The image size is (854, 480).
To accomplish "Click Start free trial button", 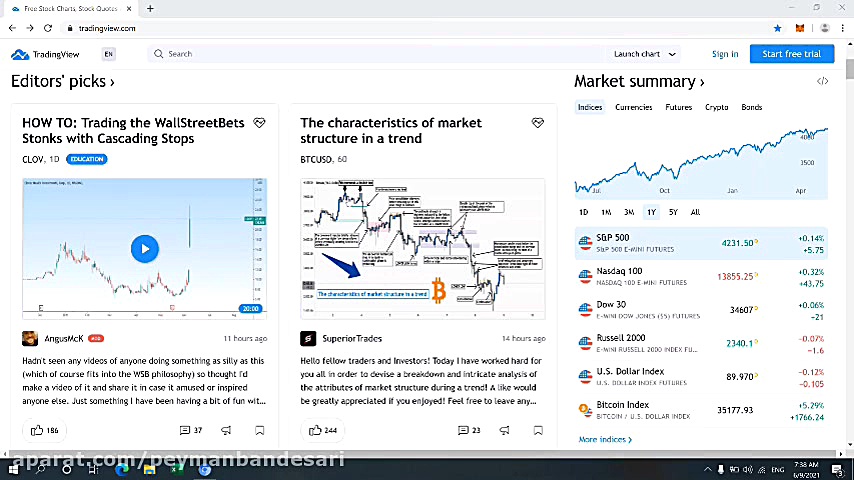I will 791,54.
